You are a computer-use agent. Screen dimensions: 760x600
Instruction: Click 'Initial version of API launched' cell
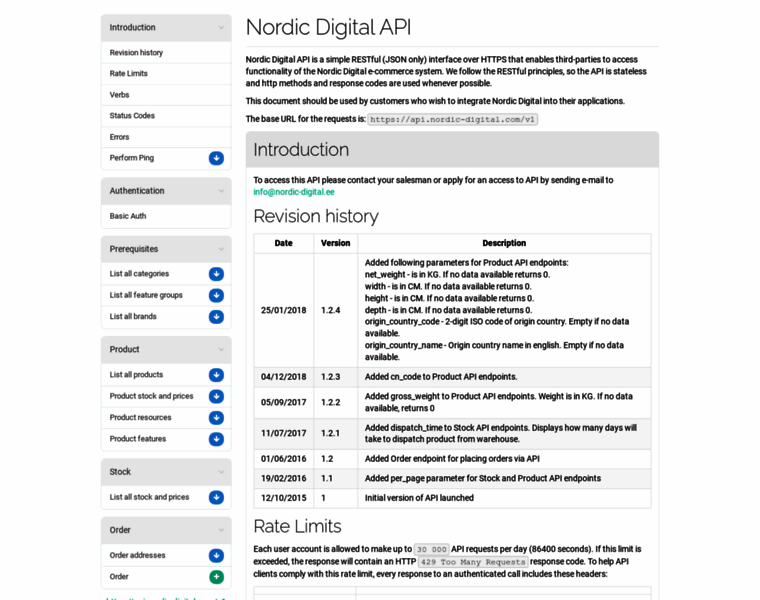(504, 498)
